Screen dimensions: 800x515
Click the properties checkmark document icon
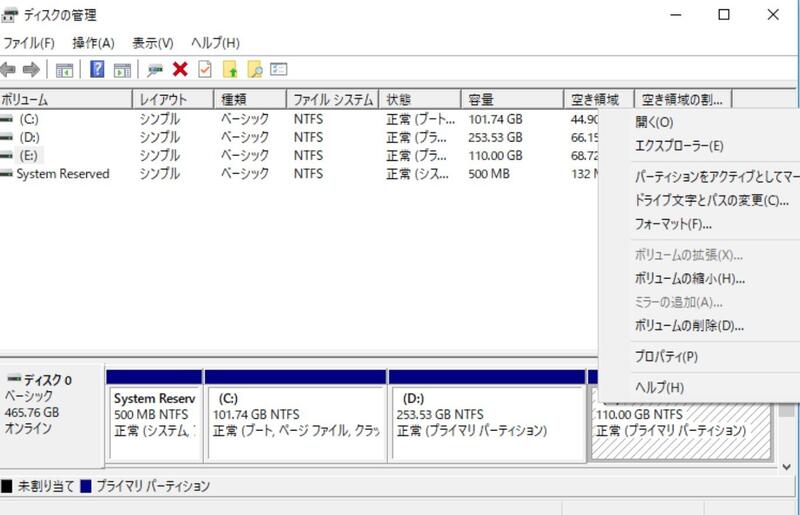[205, 69]
